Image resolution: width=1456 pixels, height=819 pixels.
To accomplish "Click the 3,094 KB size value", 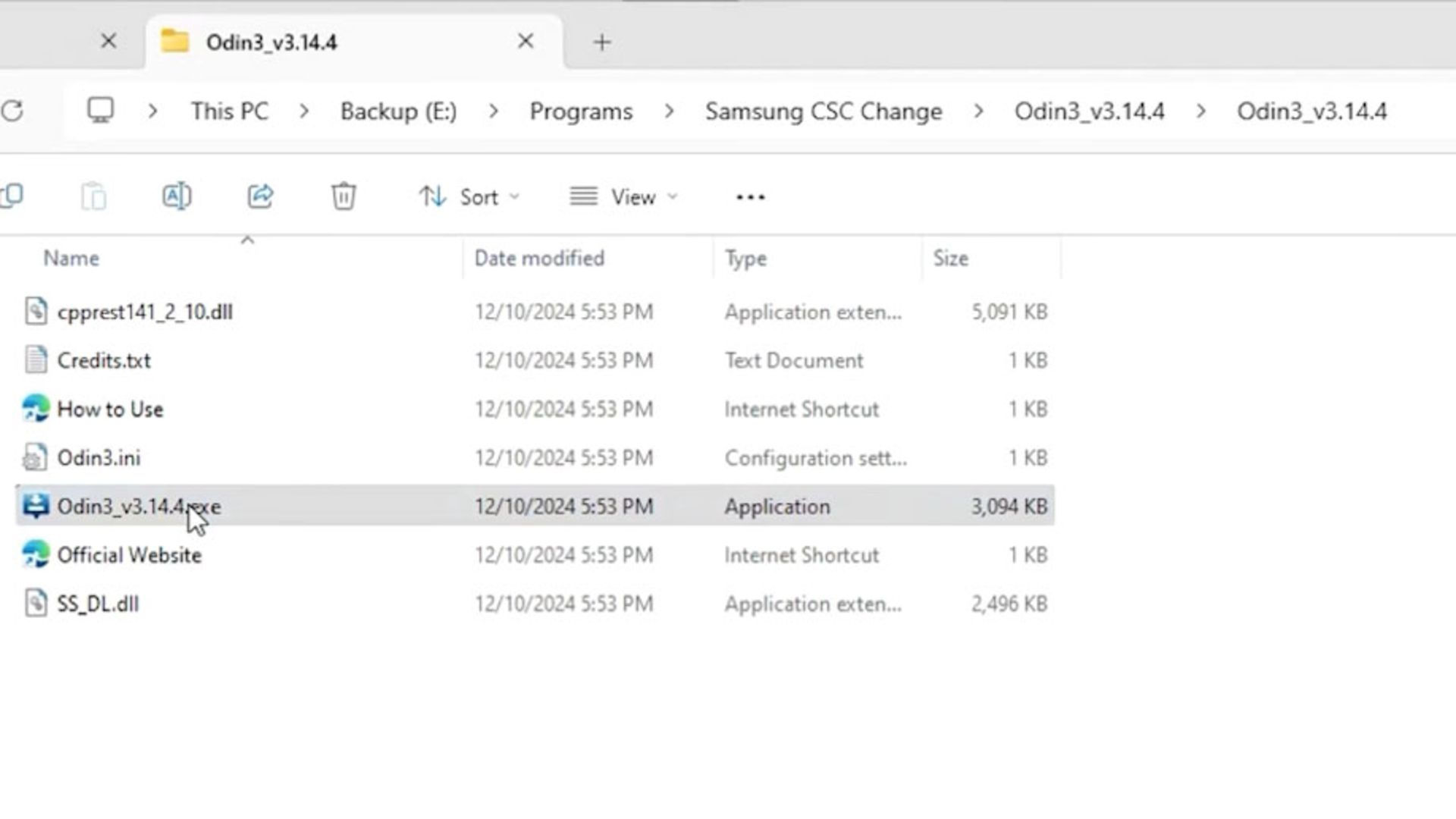I will 1009,506.
